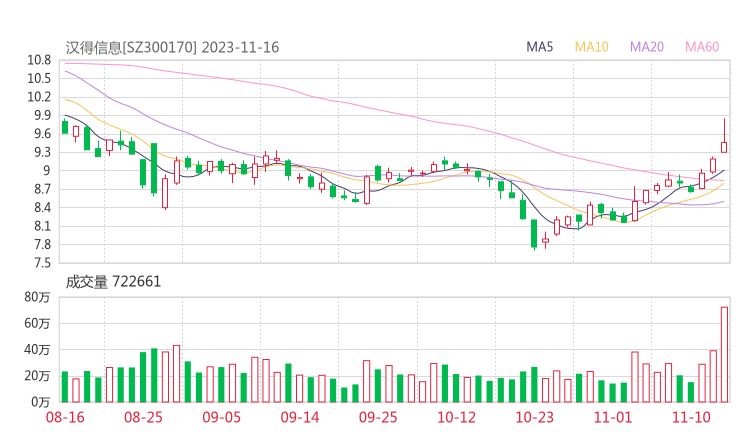Click the 09-25 date label
740x440 pixels.
378,417
